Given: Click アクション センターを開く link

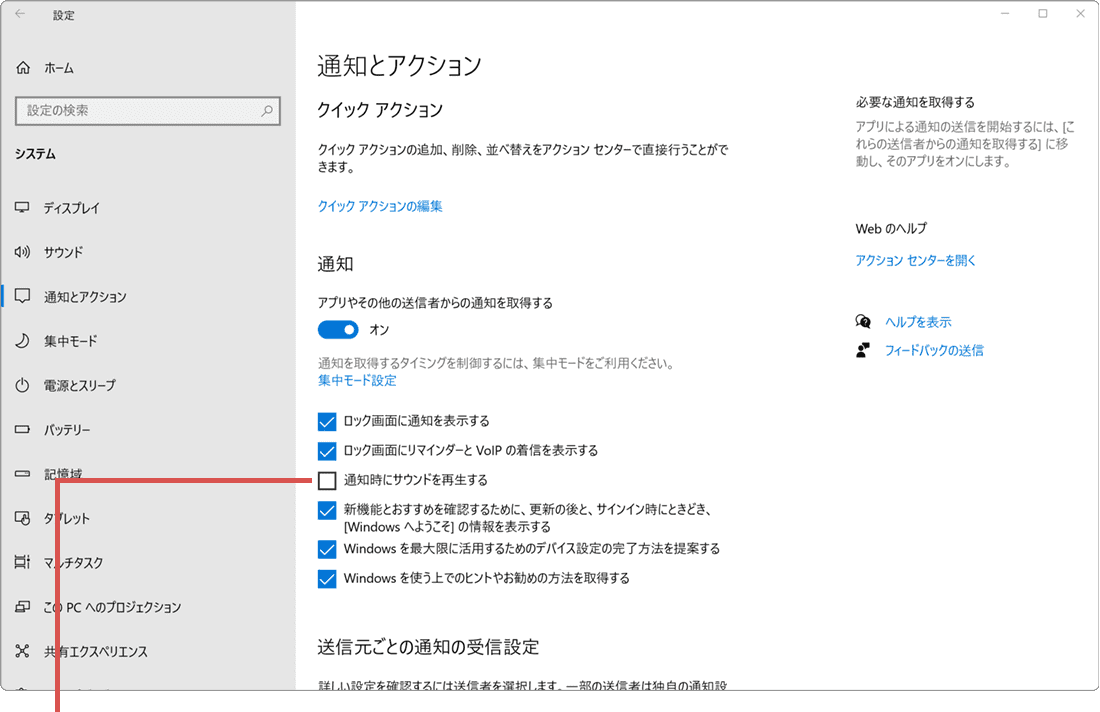Looking at the screenshot, I should click(x=915, y=259).
